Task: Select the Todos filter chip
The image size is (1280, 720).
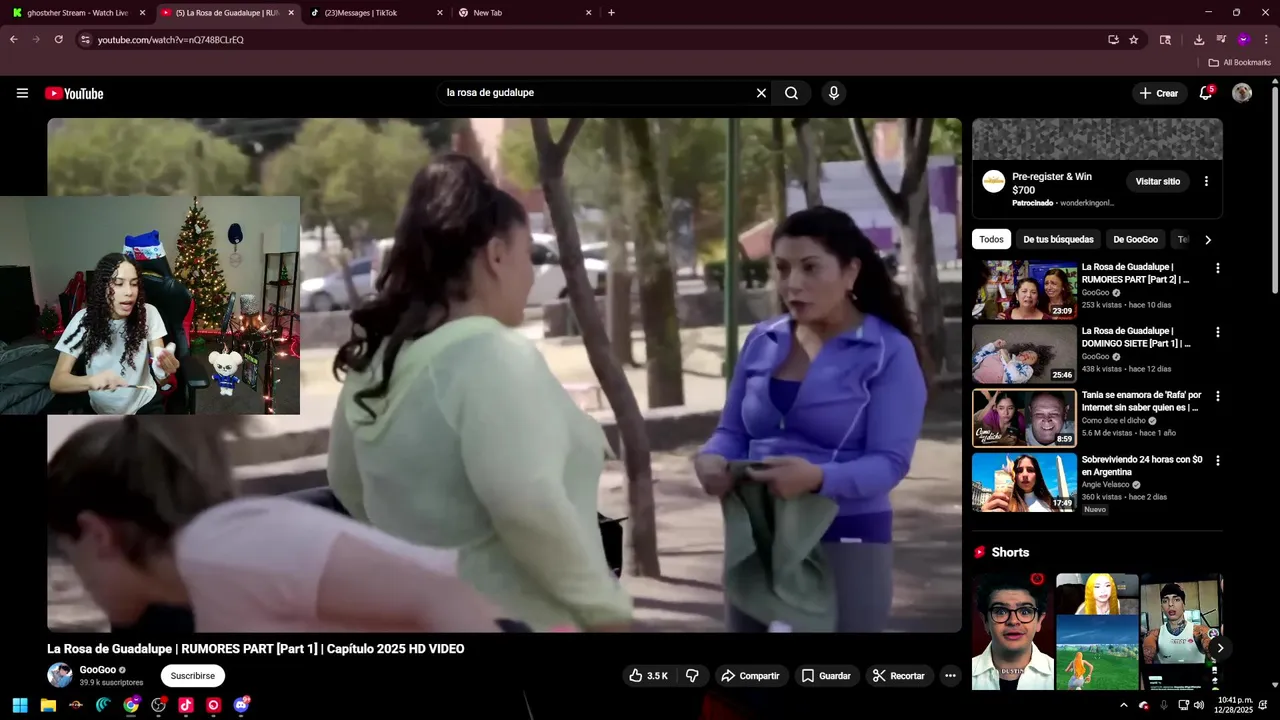Action: 991,240
